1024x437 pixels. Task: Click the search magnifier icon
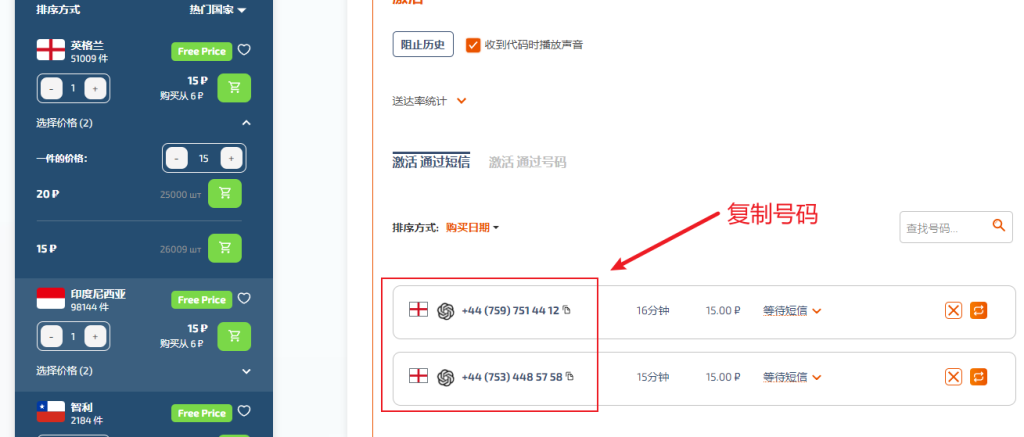[999, 225]
